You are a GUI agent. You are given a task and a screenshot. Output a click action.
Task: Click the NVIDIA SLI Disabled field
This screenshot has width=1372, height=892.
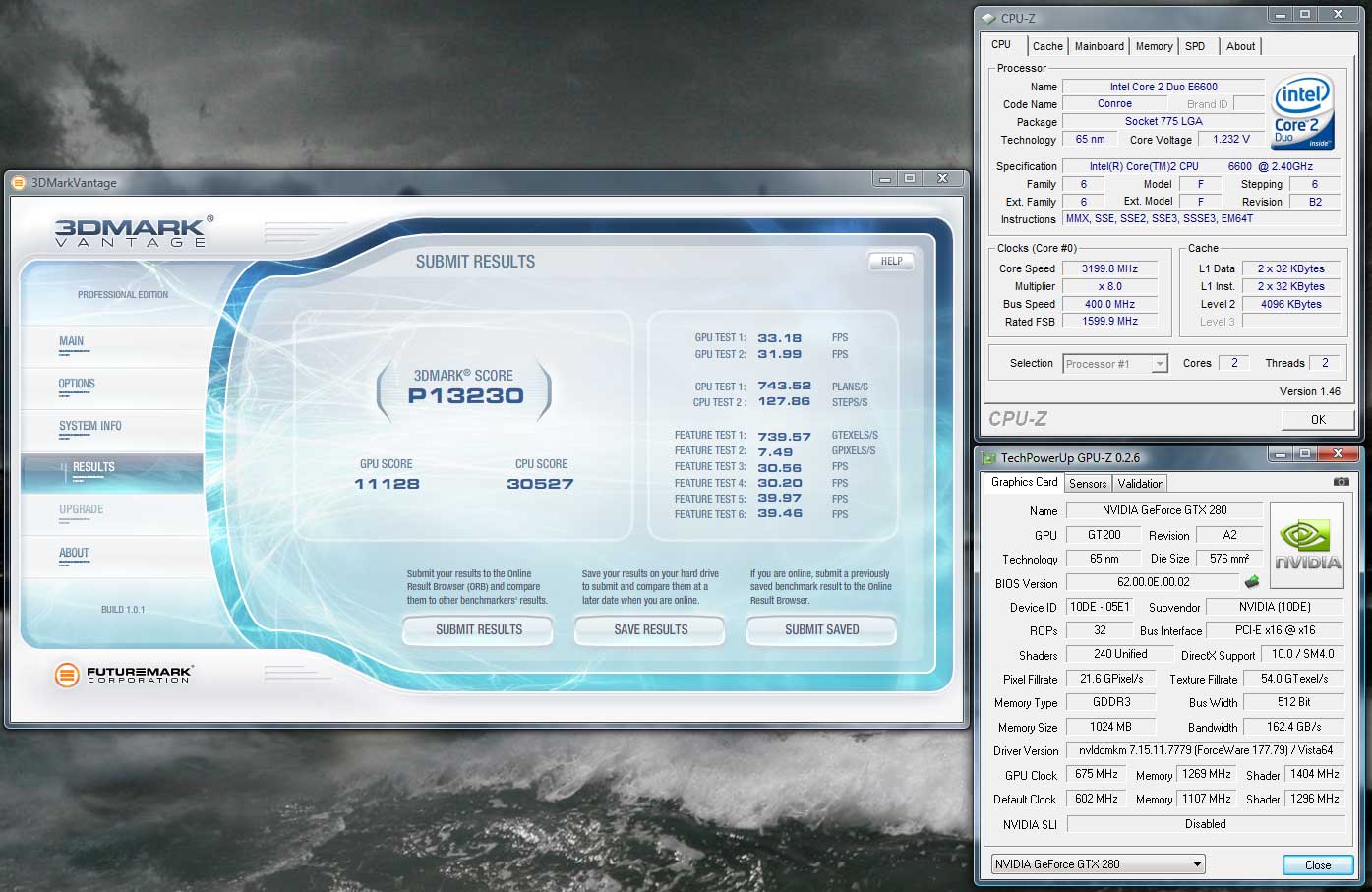coord(1205,824)
